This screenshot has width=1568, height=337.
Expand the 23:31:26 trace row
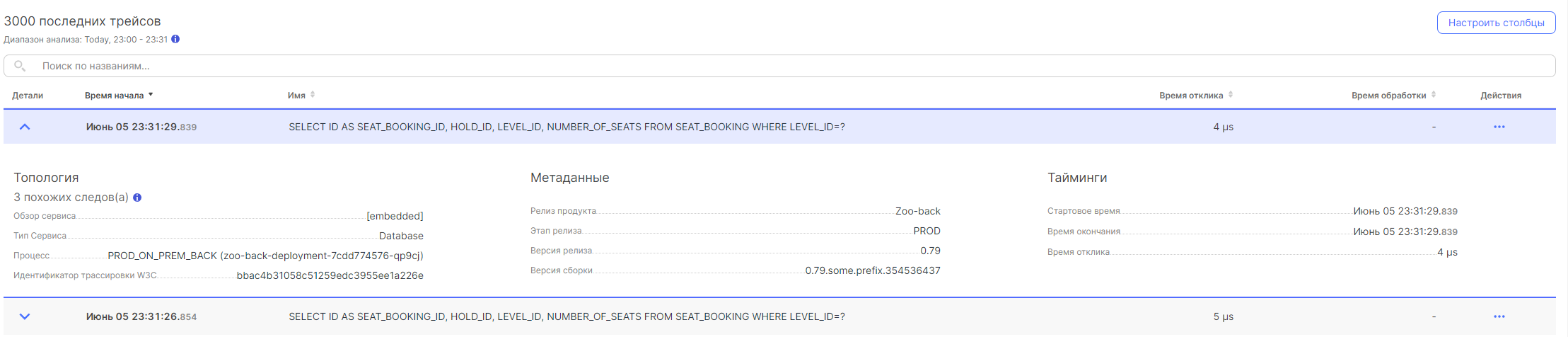[25, 316]
